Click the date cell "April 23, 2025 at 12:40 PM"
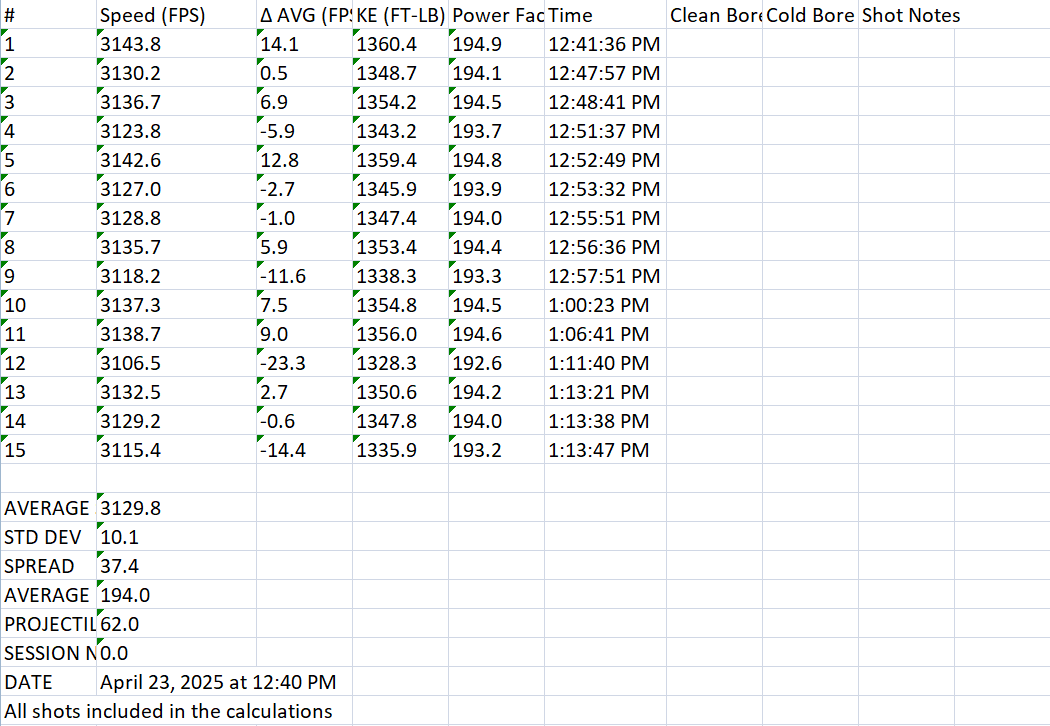This screenshot has height=726, width=1050. 218,682
